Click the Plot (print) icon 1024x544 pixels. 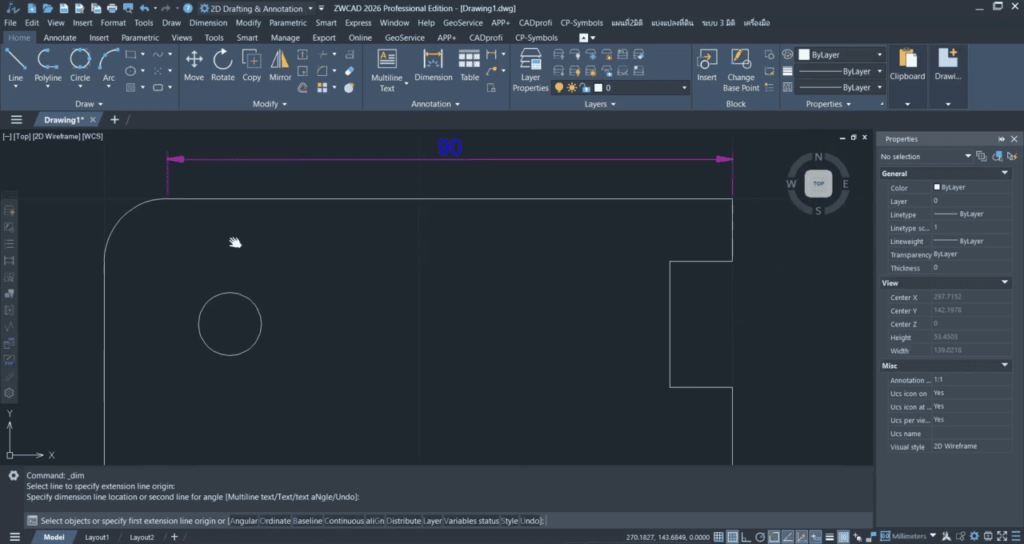(x=112, y=8)
